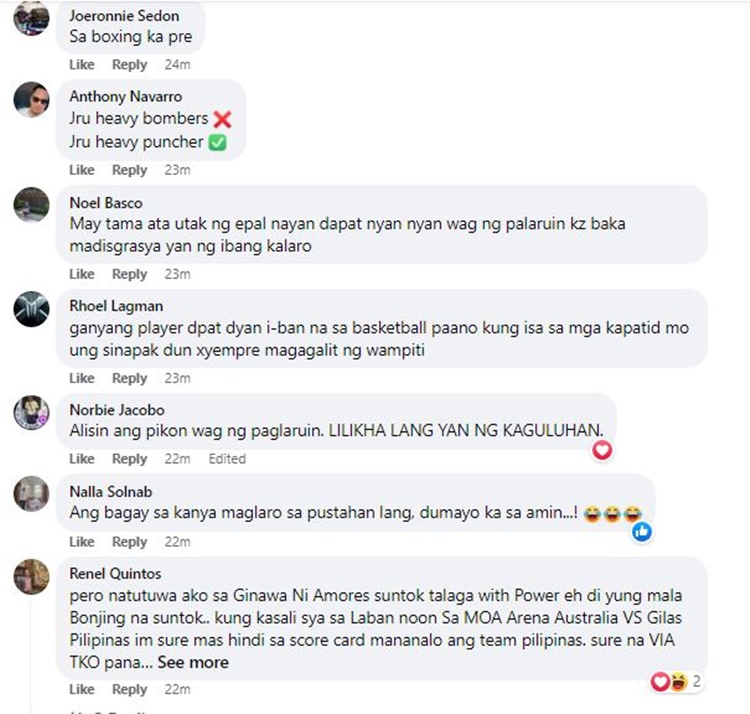Reply to Rhoel Lagman's comment

coord(130,378)
